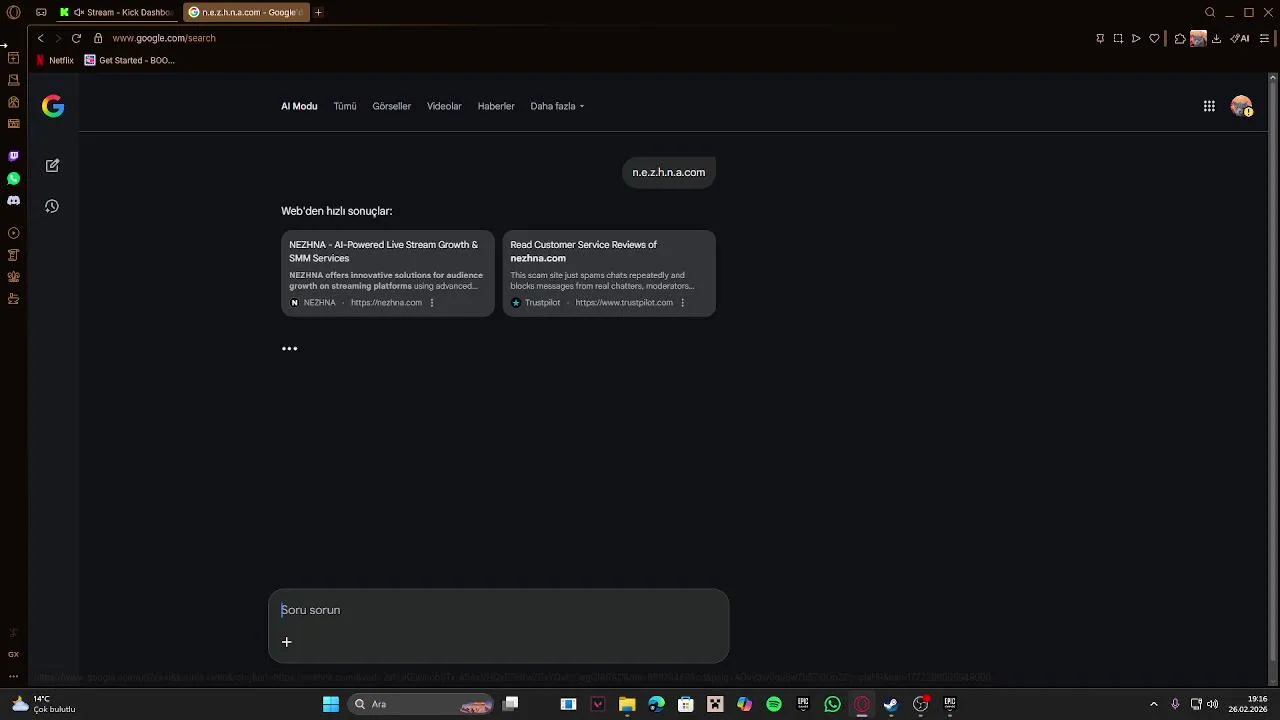Image resolution: width=1280 pixels, height=720 pixels.
Task: Switch to the Görseller tab
Action: point(392,106)
